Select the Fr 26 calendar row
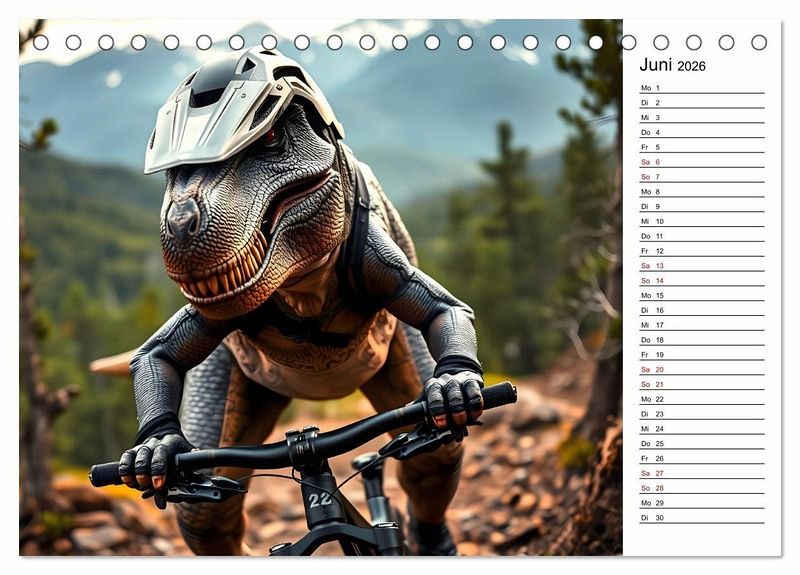This screenshot has width=800, height=575. 701,458
